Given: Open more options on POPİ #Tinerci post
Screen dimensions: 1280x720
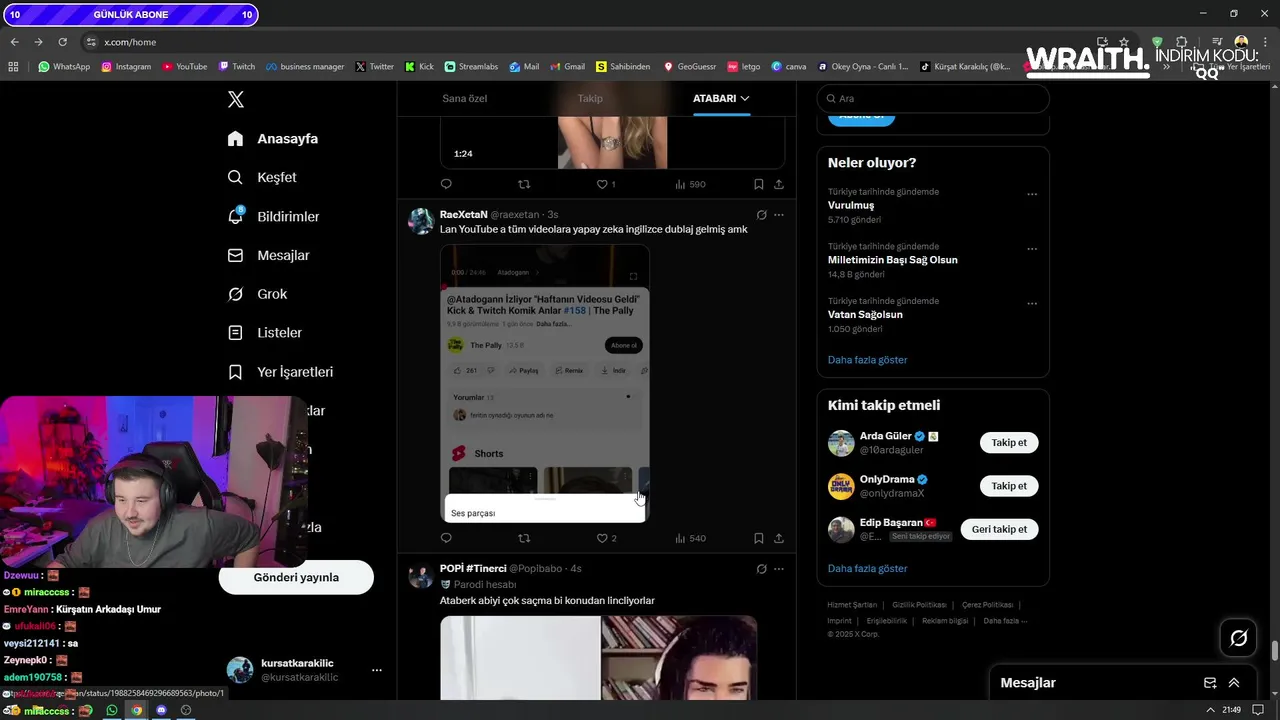Looking at the screenshot, I should coord(779,569).
